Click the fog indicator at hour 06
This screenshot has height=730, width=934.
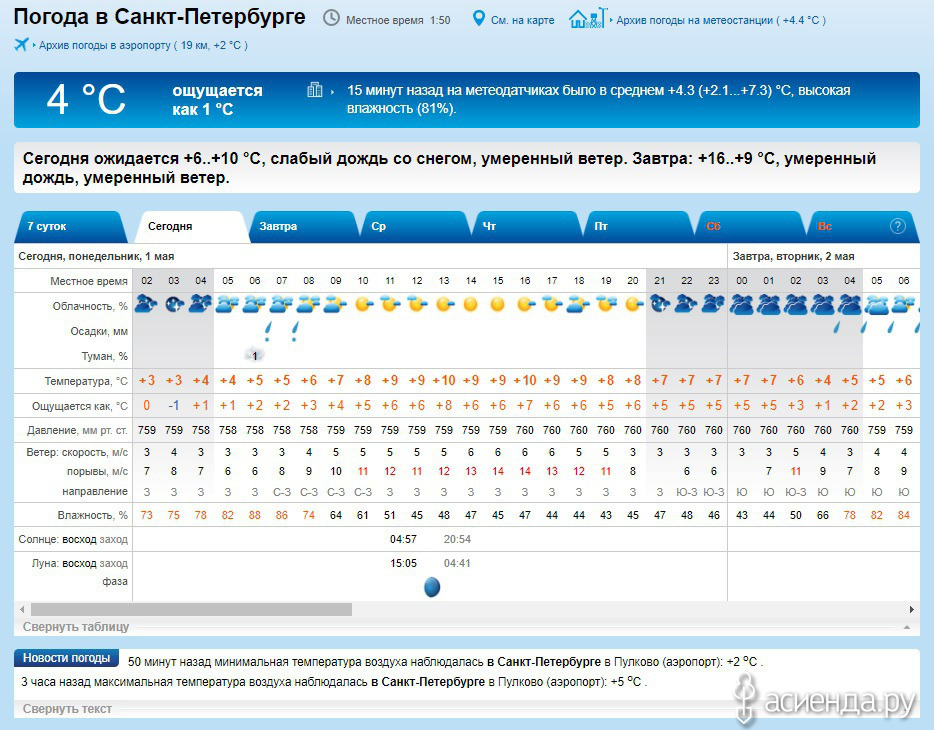[254, 355]
